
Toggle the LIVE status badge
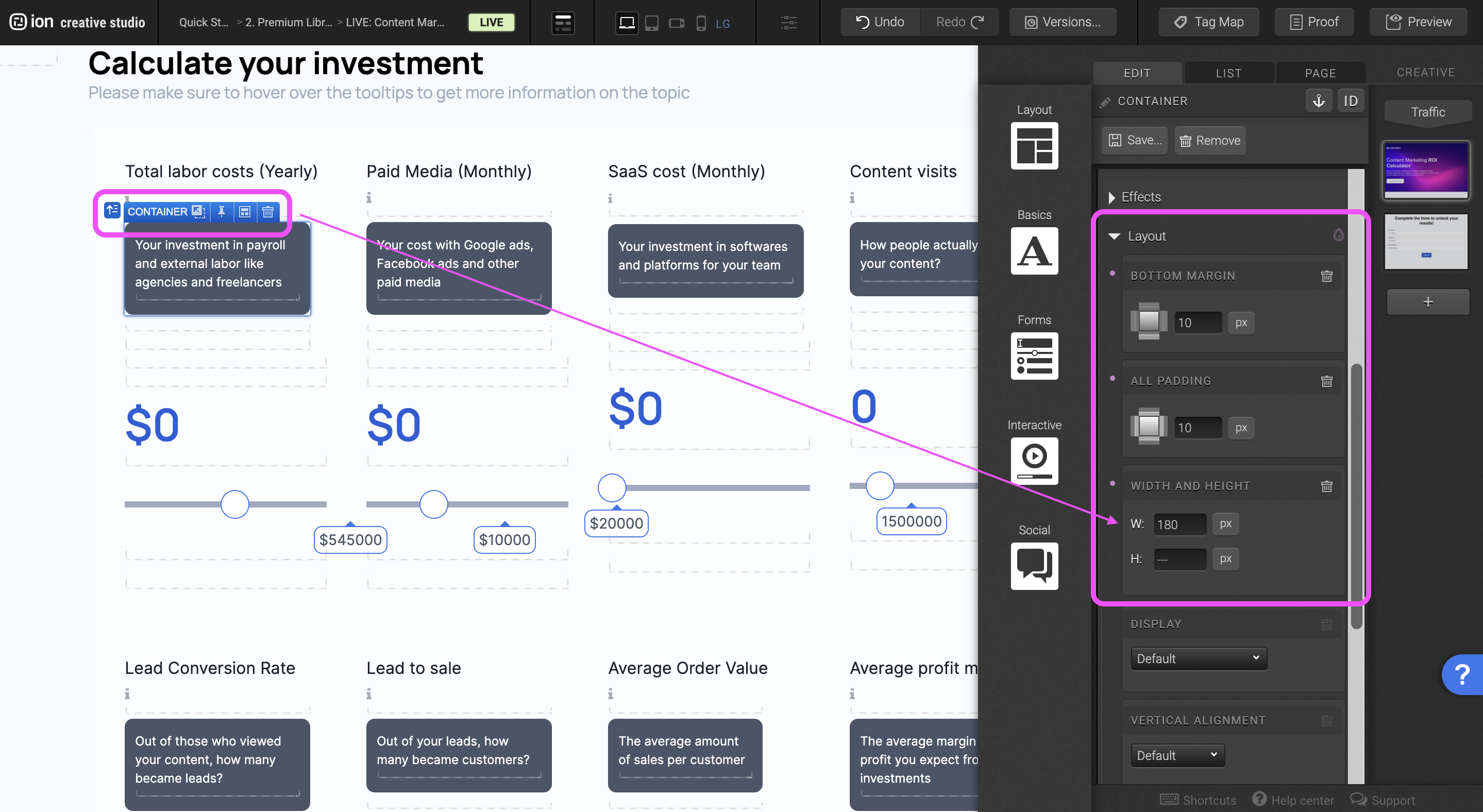491,23
